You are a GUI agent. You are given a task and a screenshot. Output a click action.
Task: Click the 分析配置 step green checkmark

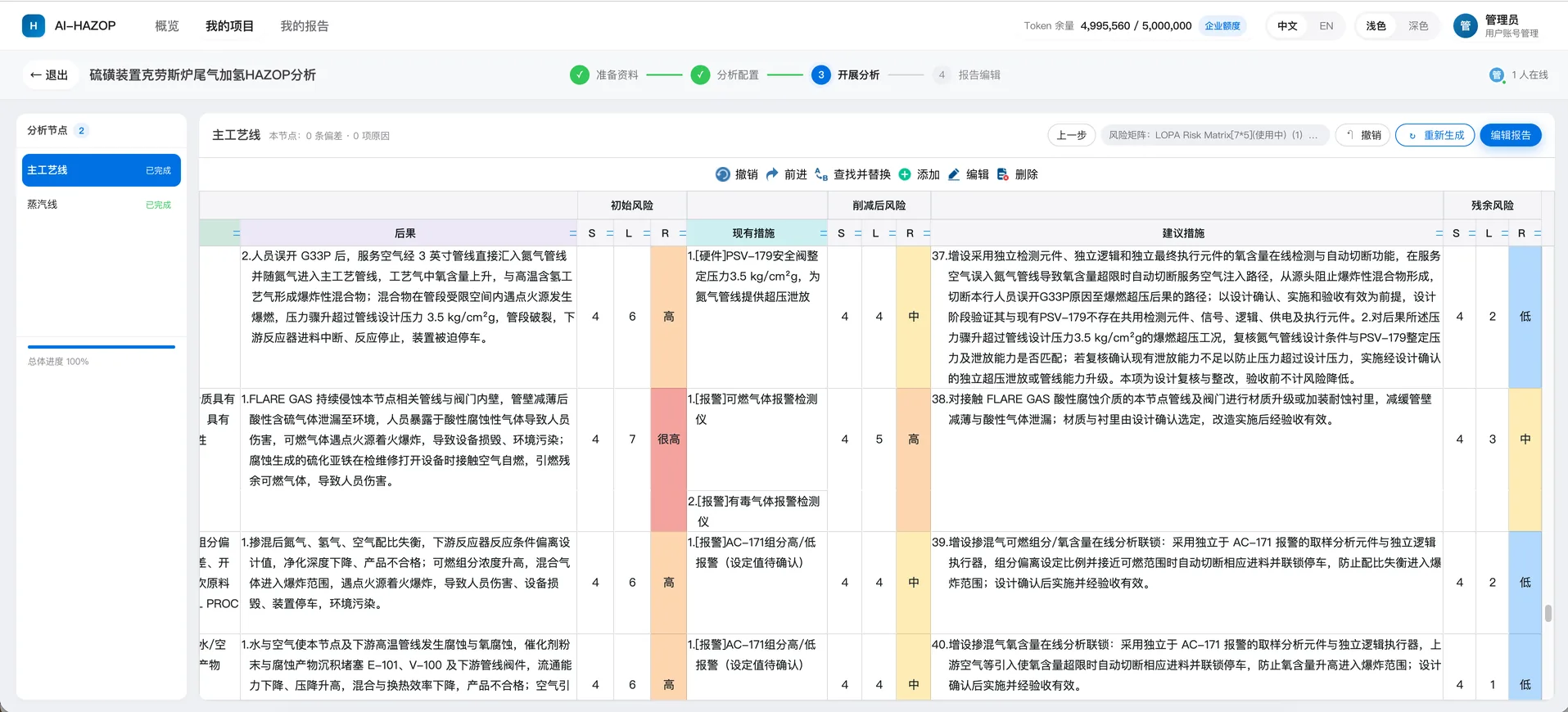point(700,75)
